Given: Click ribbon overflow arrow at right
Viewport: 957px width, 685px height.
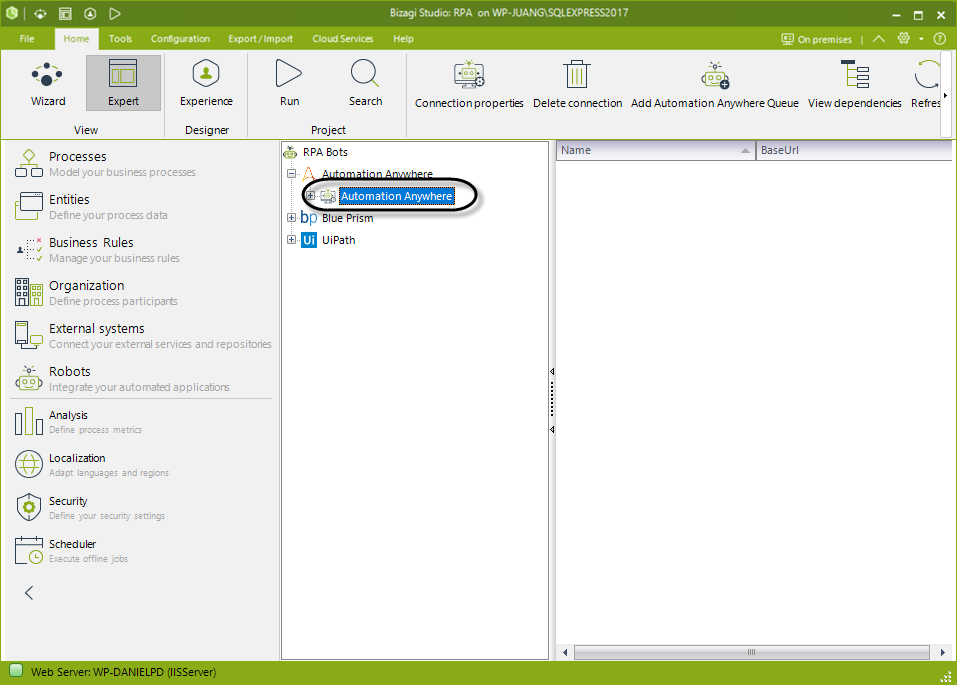Looking at the screenshot, I should (945, 95).
